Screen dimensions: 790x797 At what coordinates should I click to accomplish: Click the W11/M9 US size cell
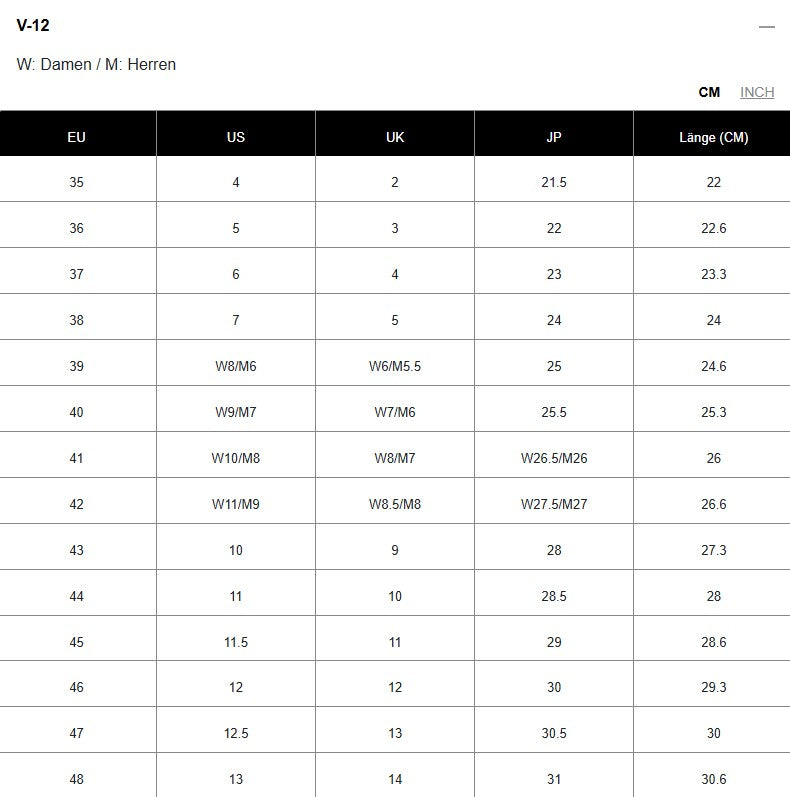[x=236, y=504]
